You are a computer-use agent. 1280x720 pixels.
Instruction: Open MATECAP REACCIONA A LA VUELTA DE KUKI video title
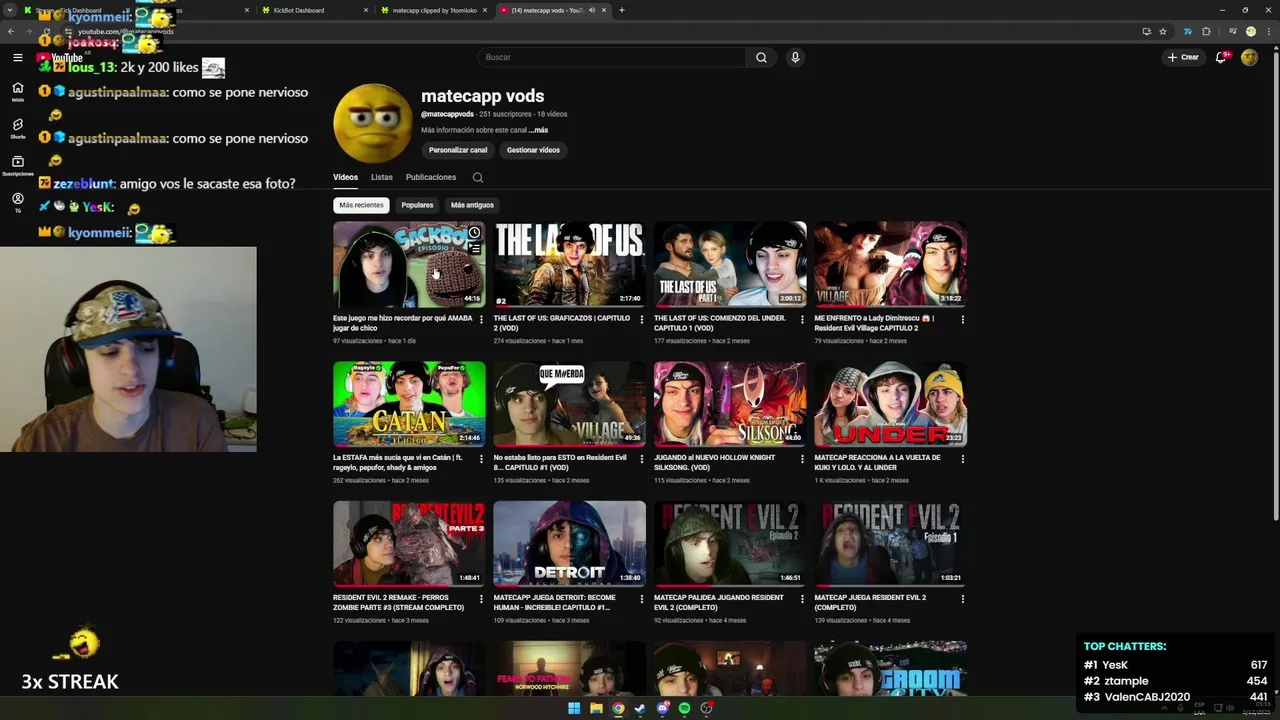pos(877,462)
